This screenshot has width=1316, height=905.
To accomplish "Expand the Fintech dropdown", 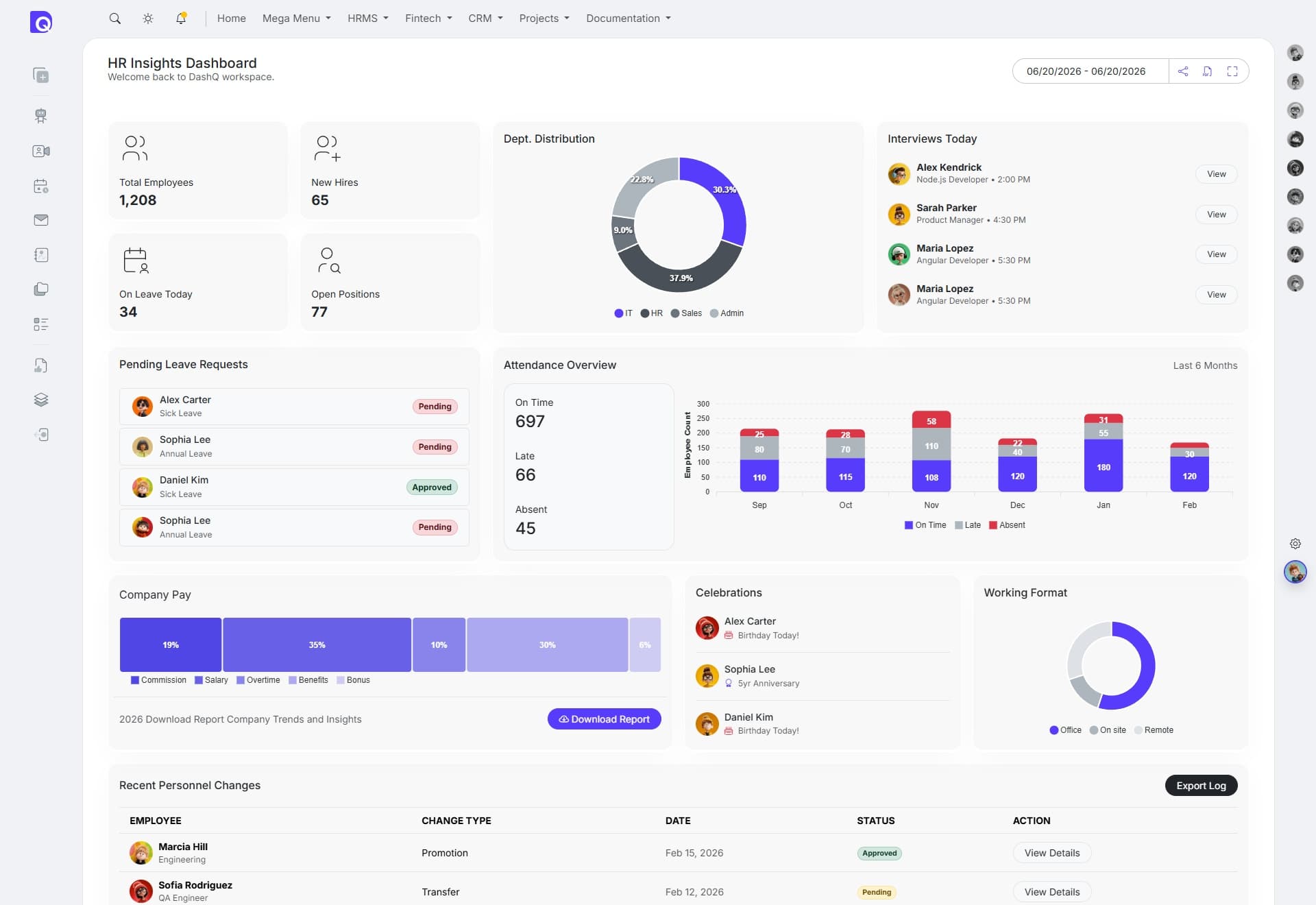I will (x=429, y=19).
